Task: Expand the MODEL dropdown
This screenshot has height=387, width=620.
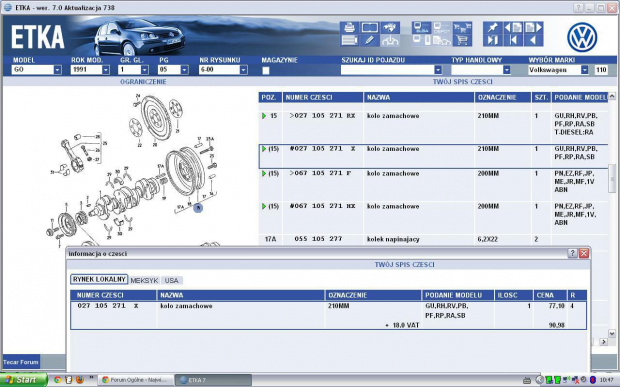Action: pyautogui.click(x=58, y=70)
